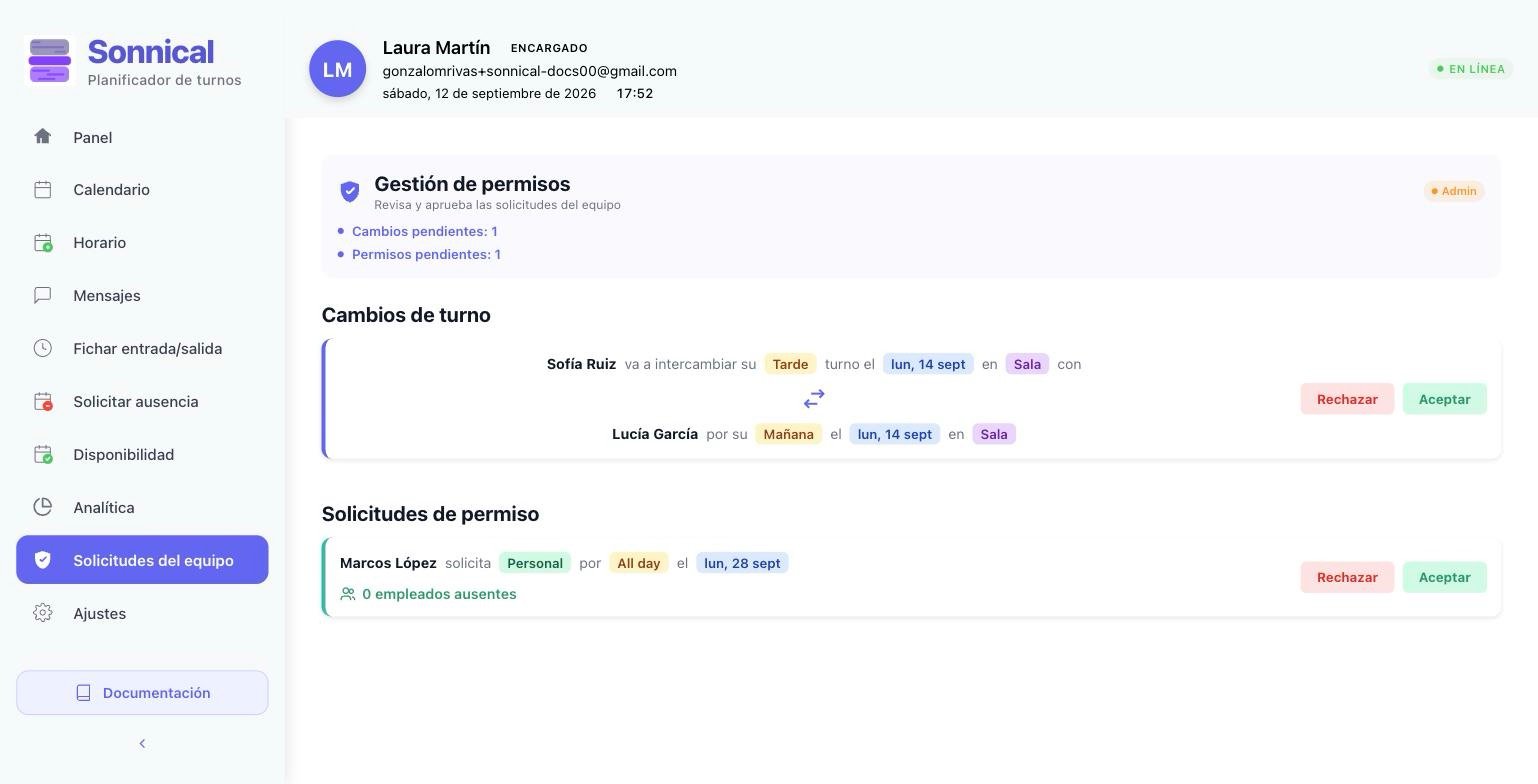Click the Disponibilidad calendar-check icon
Image resolution: width=1538 pixels, height=784 pixels.
[x=42, y=454]
